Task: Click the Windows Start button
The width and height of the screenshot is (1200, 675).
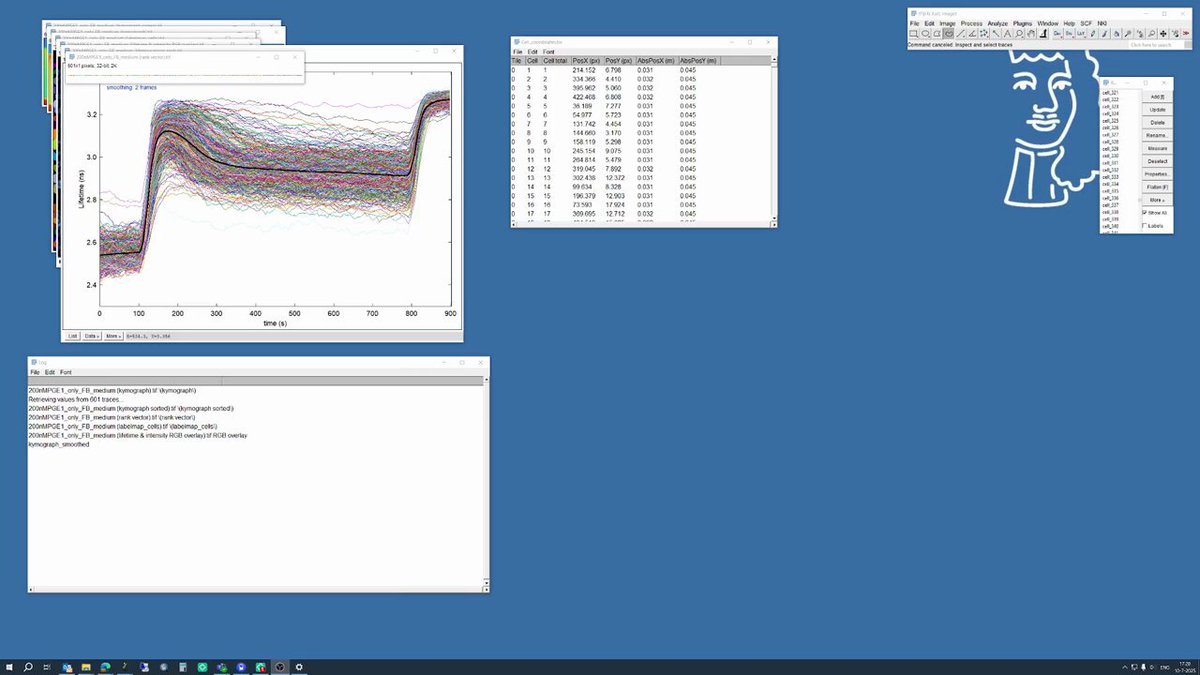Action: pos(9,666)
